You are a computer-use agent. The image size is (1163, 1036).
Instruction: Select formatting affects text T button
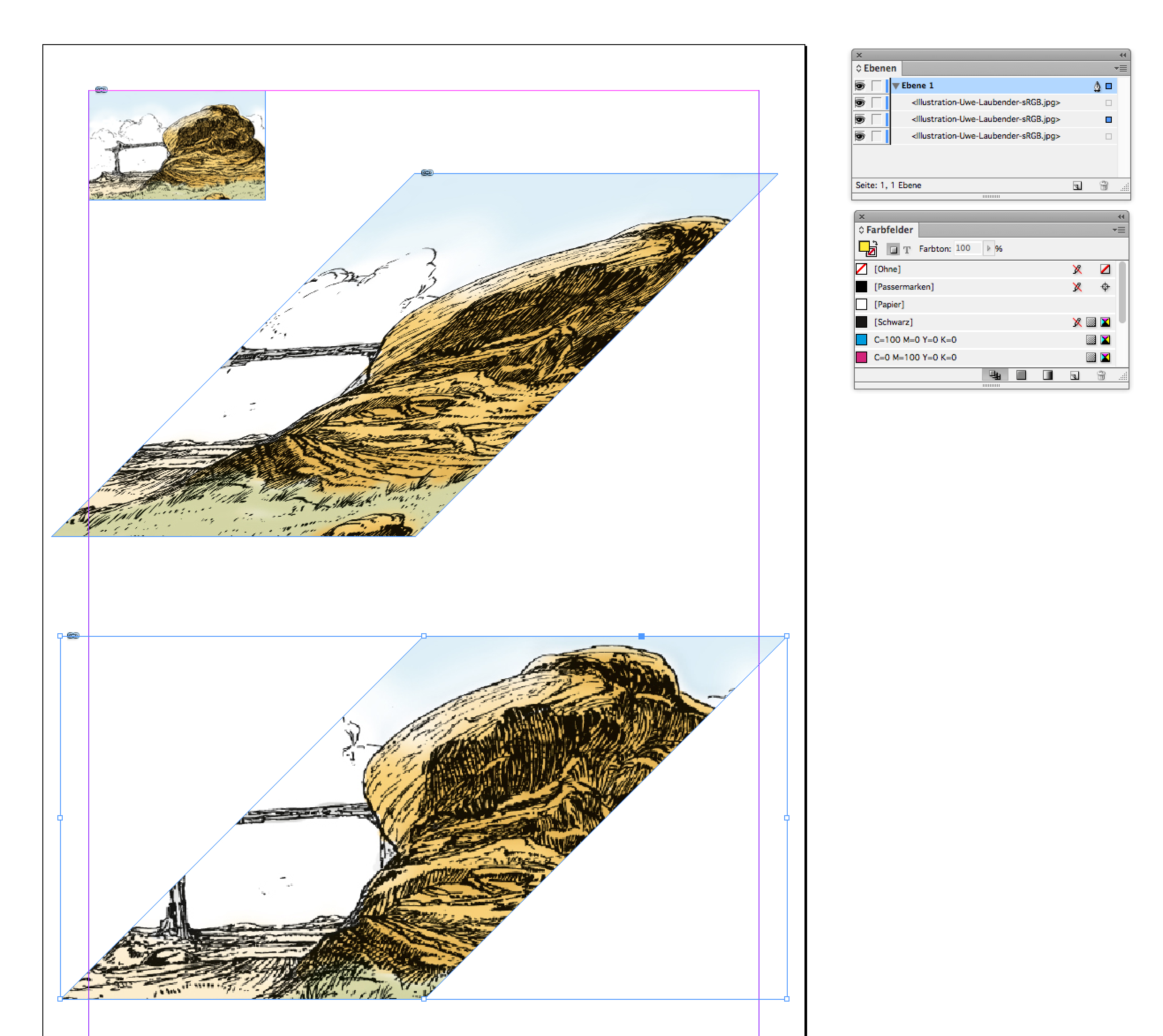click(x=907, y=250)
